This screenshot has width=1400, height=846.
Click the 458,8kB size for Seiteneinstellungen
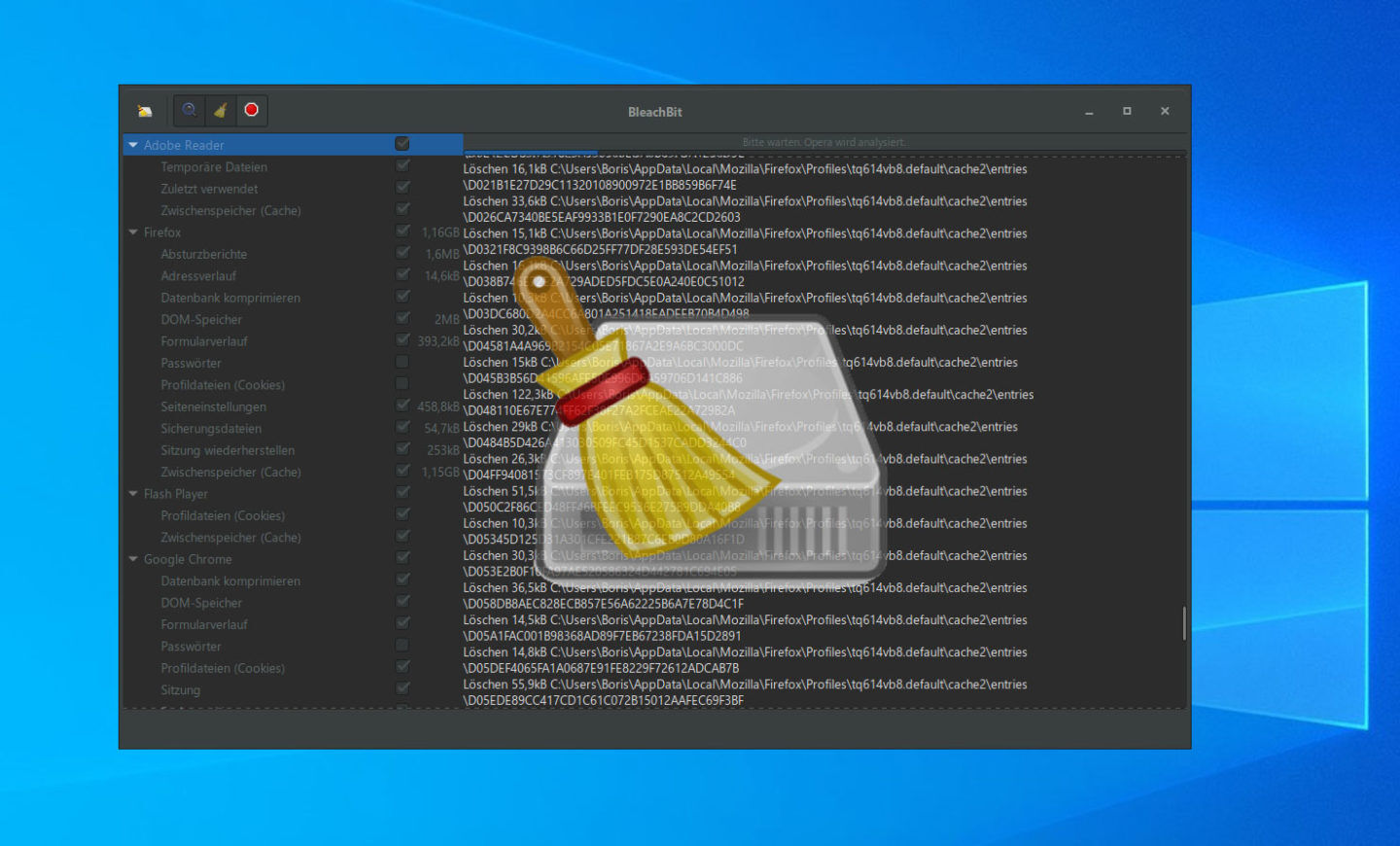pos(438,406)
